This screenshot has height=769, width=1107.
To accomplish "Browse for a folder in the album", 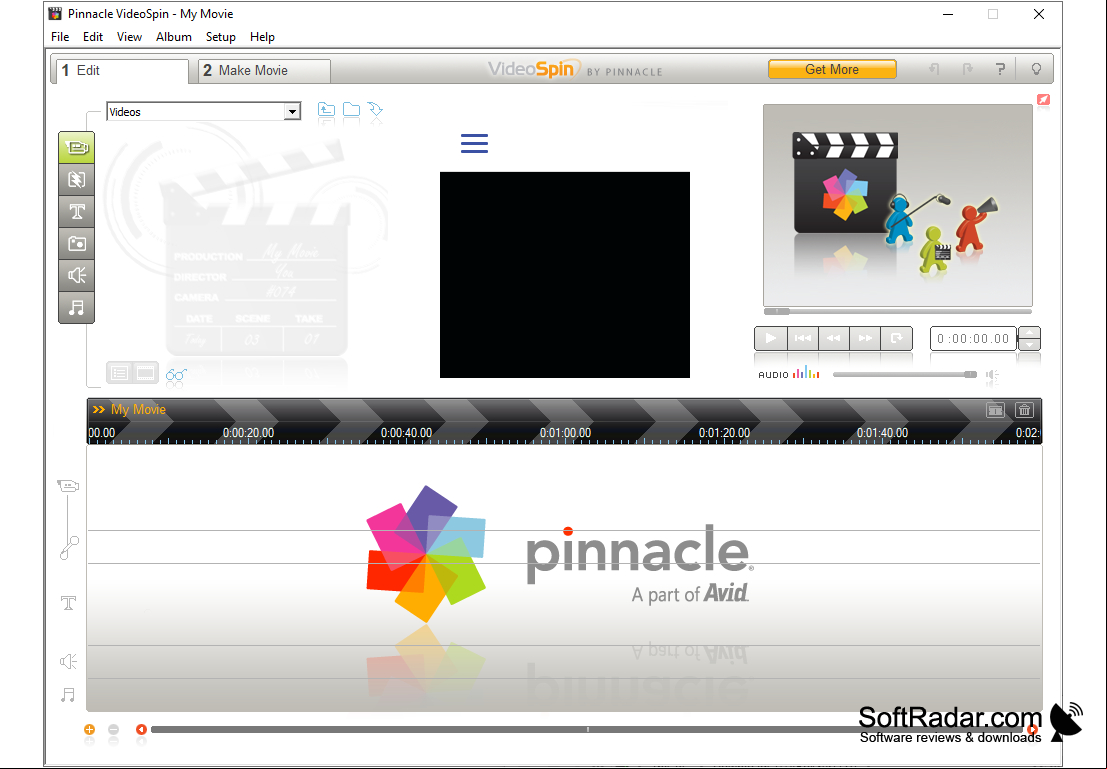I will point(351,109).
